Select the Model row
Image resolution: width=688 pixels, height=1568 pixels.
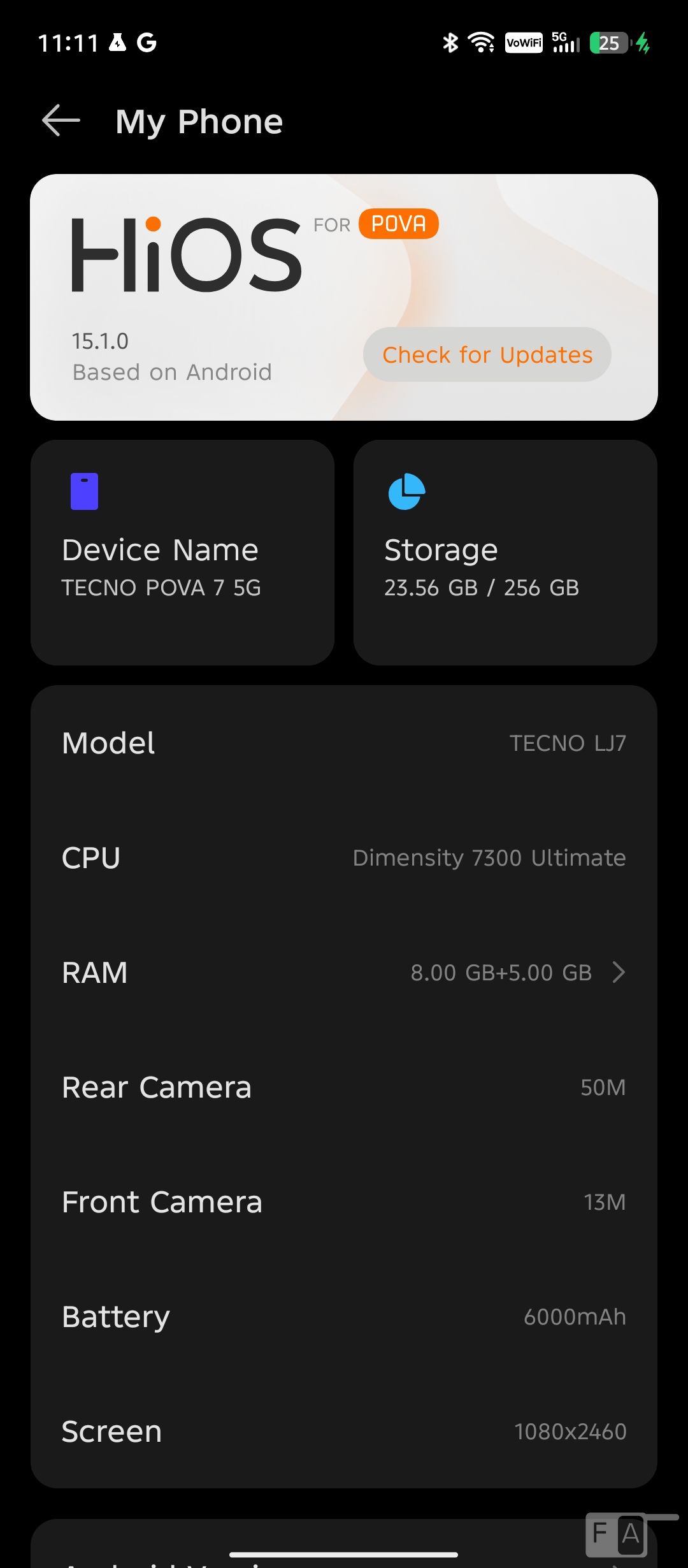(x=344, y=743)
